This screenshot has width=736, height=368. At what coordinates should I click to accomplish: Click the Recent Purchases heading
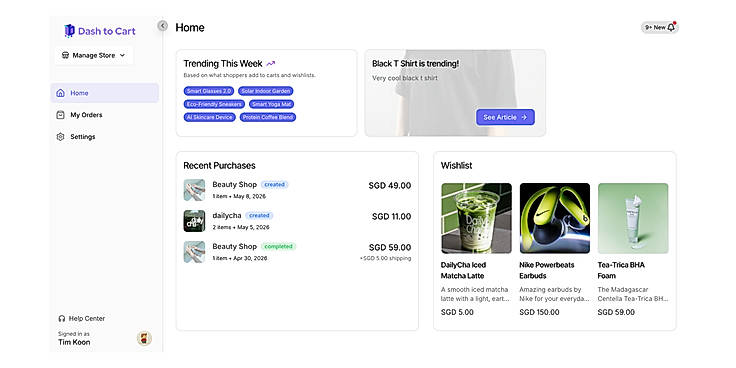coord(219,166)
